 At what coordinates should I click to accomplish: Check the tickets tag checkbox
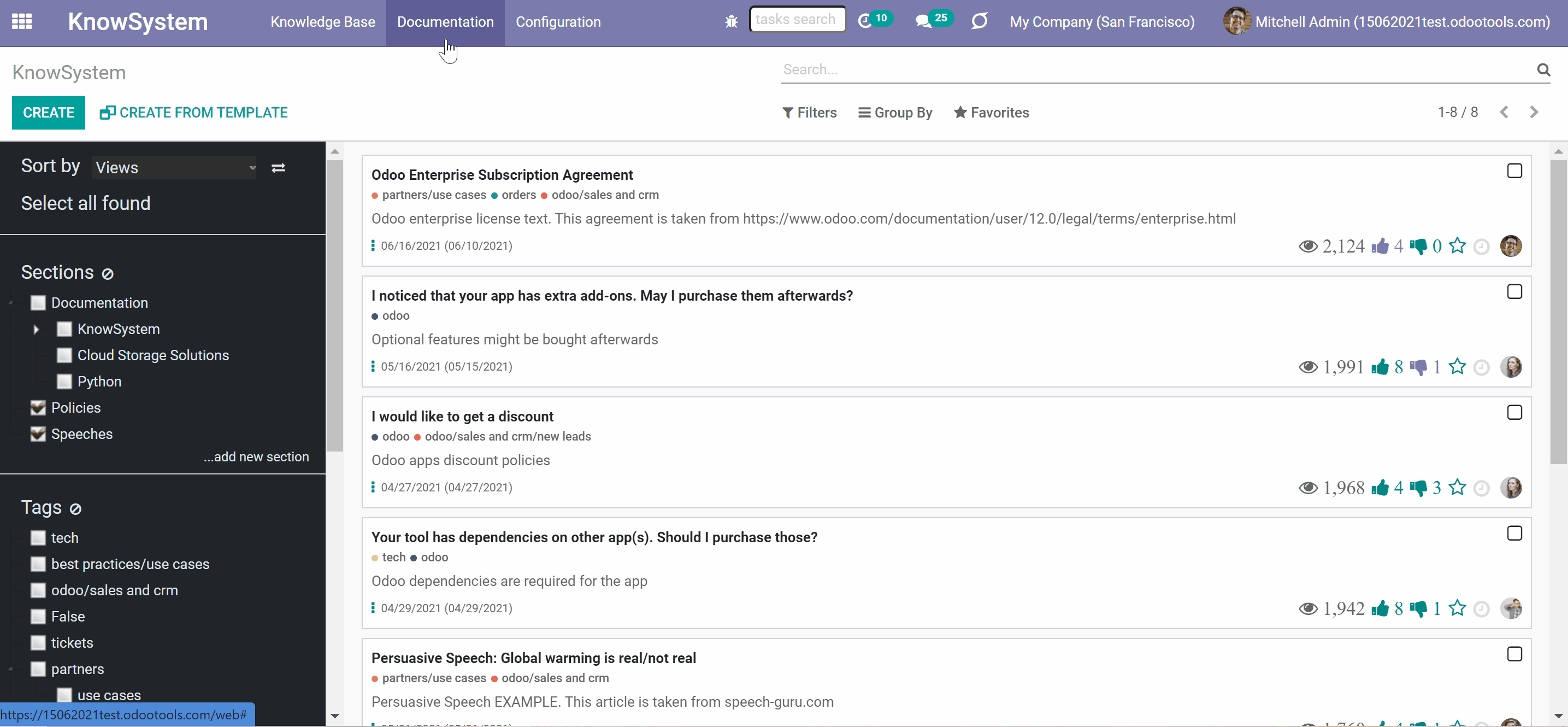click(38, 642)
